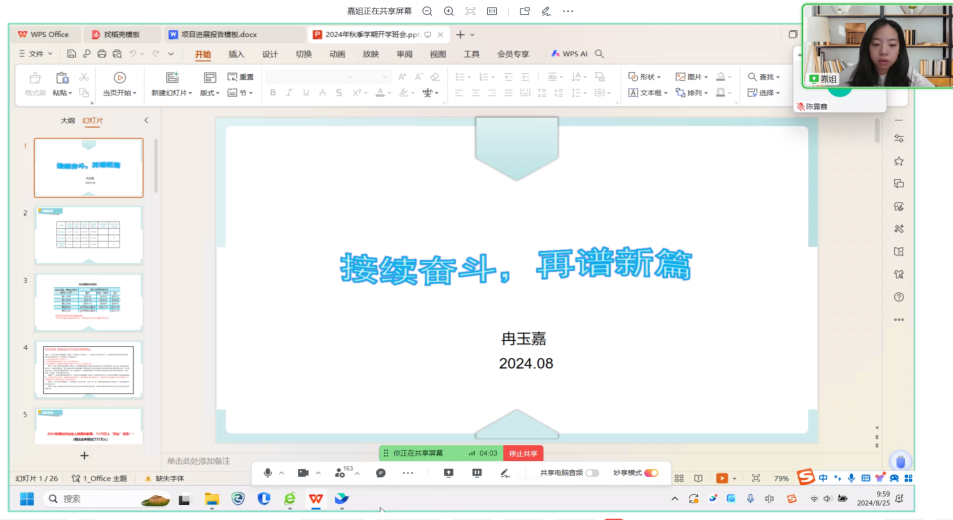Click the microphone icon in meeting toolbar

[x=268, y=473]
